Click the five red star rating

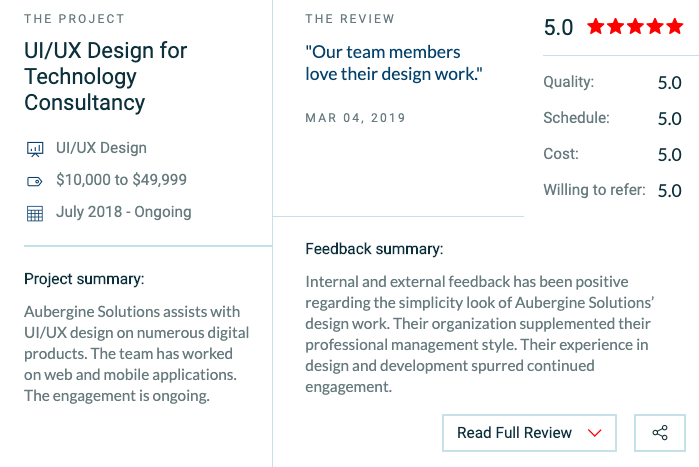(x=635, y=27)
